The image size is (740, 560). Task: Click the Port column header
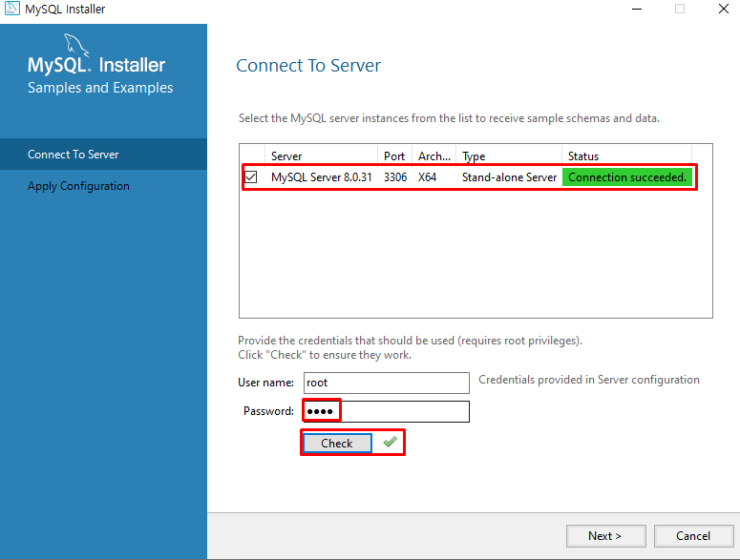395,156
